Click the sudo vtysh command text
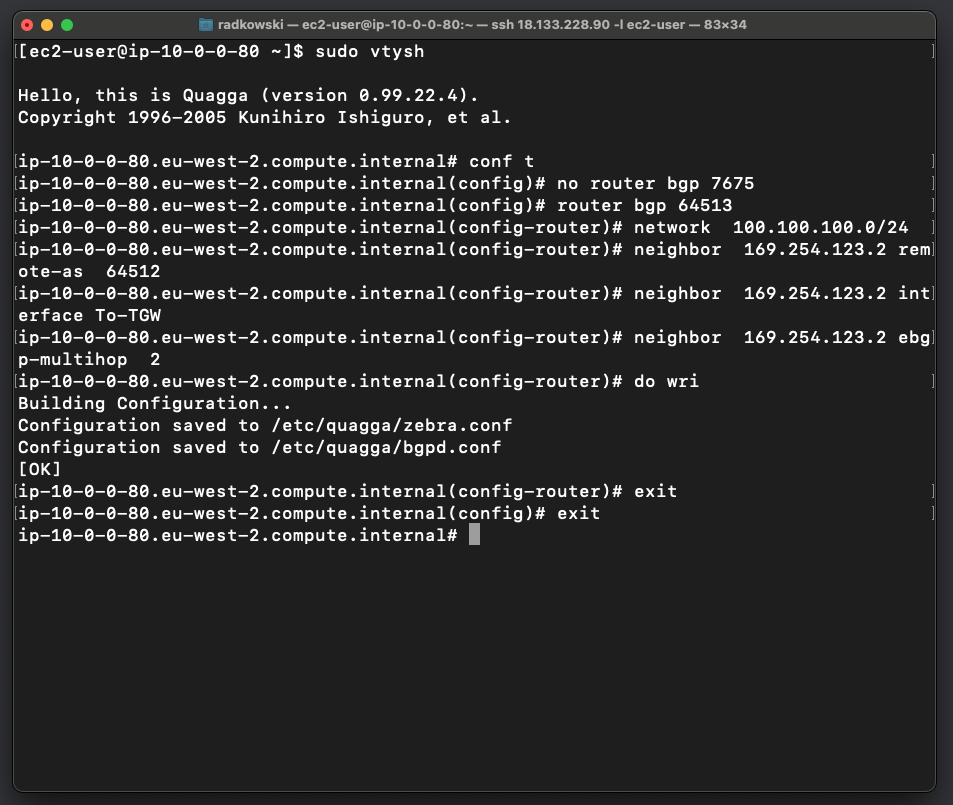The width and height of the screenshot is (953, 805). (370, 51)
